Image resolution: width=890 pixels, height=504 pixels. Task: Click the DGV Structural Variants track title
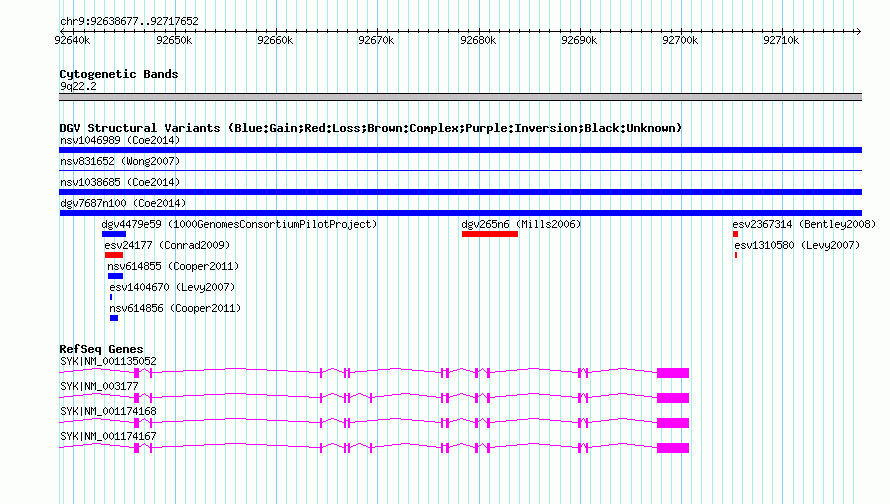[x=371, y=128]
